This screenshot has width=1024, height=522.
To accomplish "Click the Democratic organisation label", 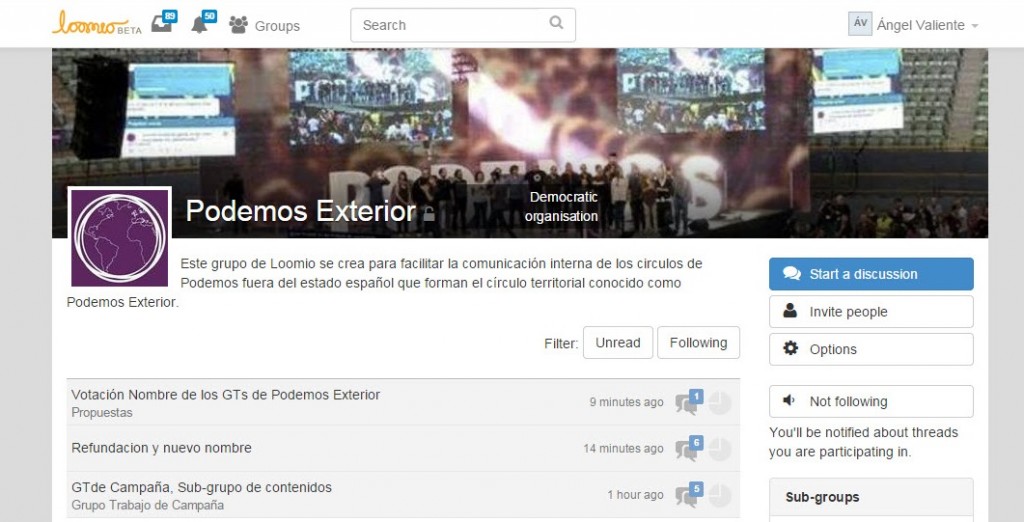I will coord(562,206).
